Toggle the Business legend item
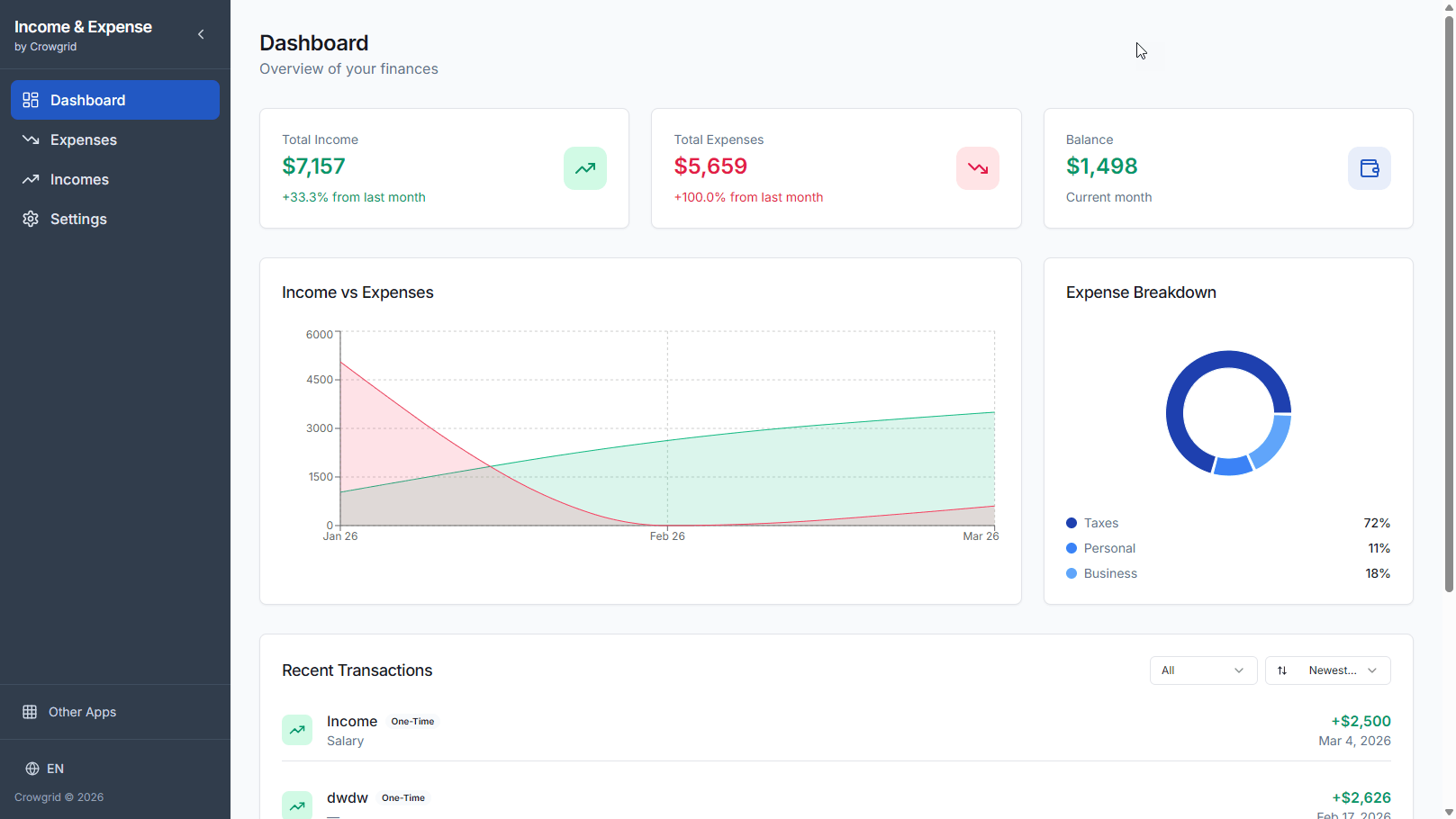The width and height of the screenshot is (1456, 819). pyautogui.click(x=1110, y=573)
